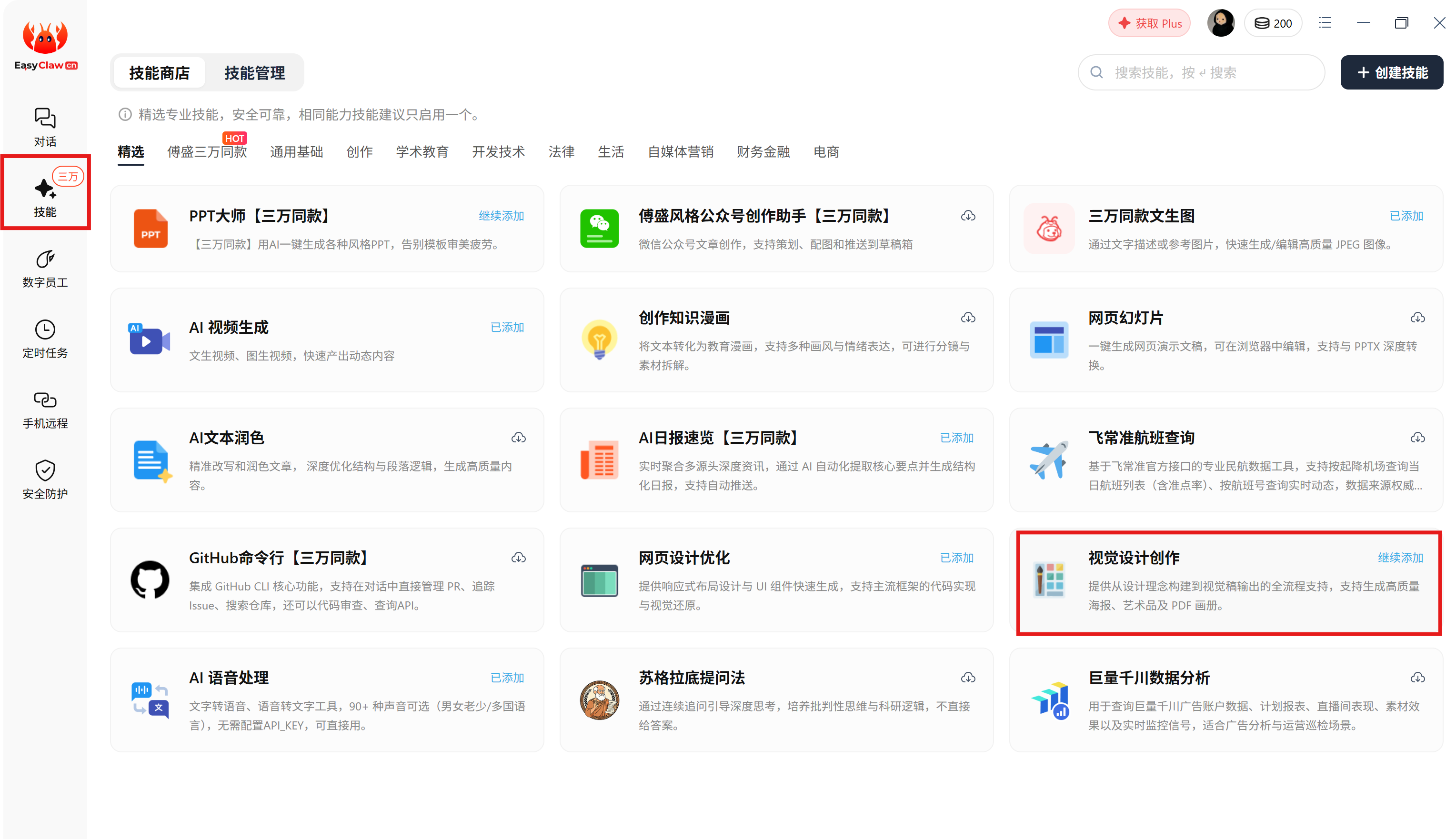Click 已添加 on AI日报速览 card
This screenshot has width=1456, height=839.
point(956,438)
